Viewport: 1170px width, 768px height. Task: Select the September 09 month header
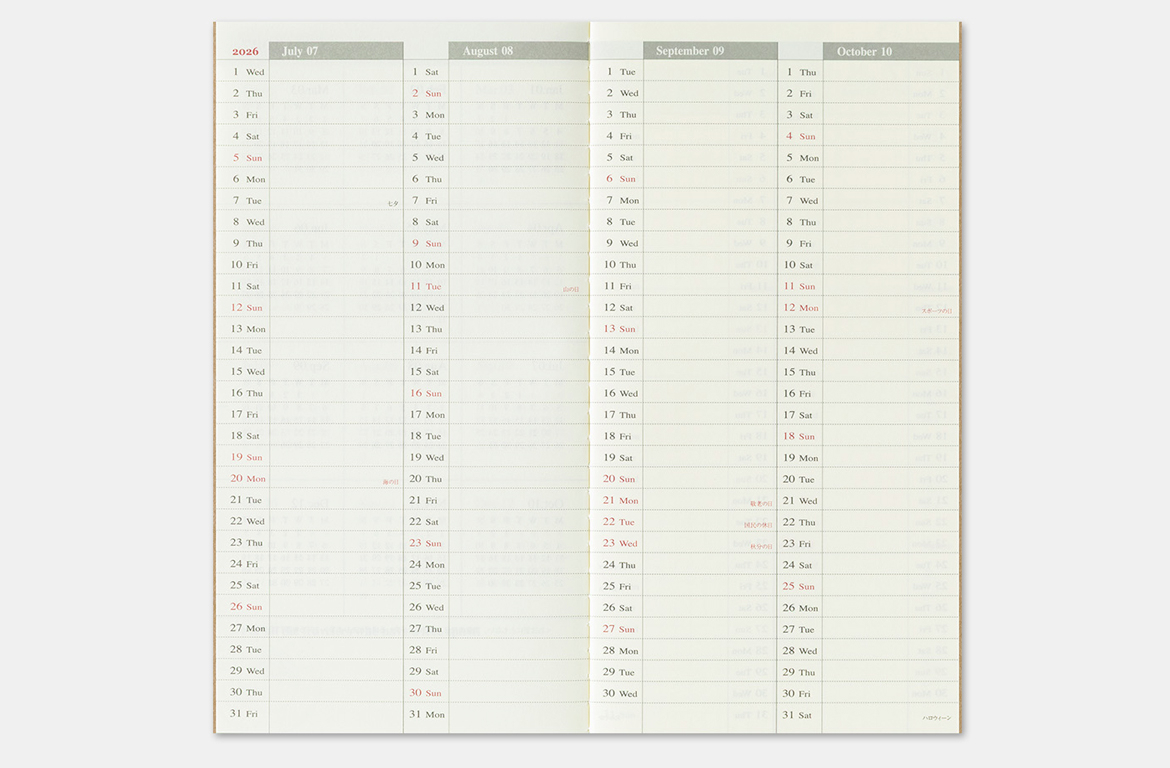[710, 51]
